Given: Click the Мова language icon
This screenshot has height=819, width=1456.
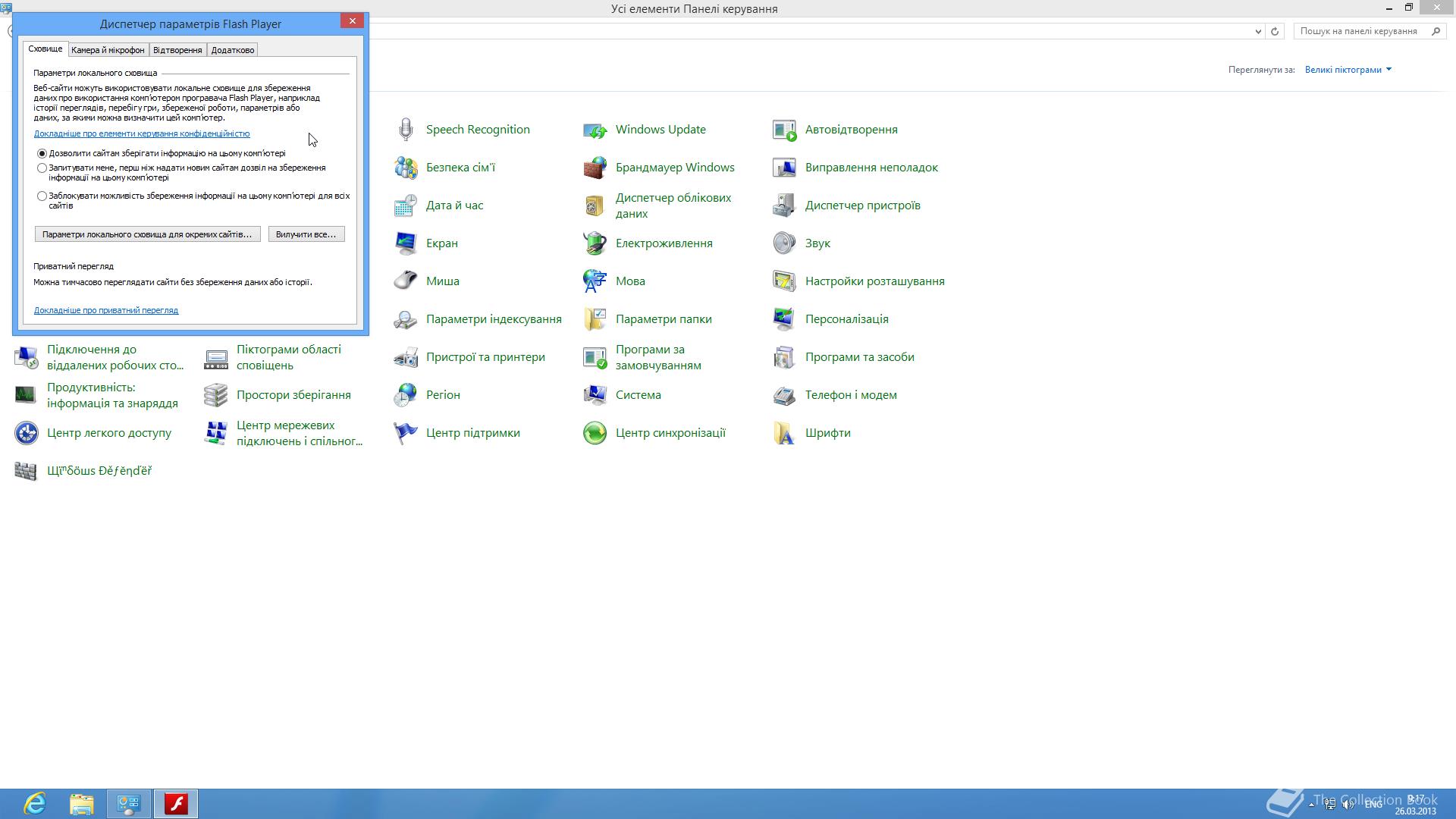Looking at the screenshot, I should point(595,281).
